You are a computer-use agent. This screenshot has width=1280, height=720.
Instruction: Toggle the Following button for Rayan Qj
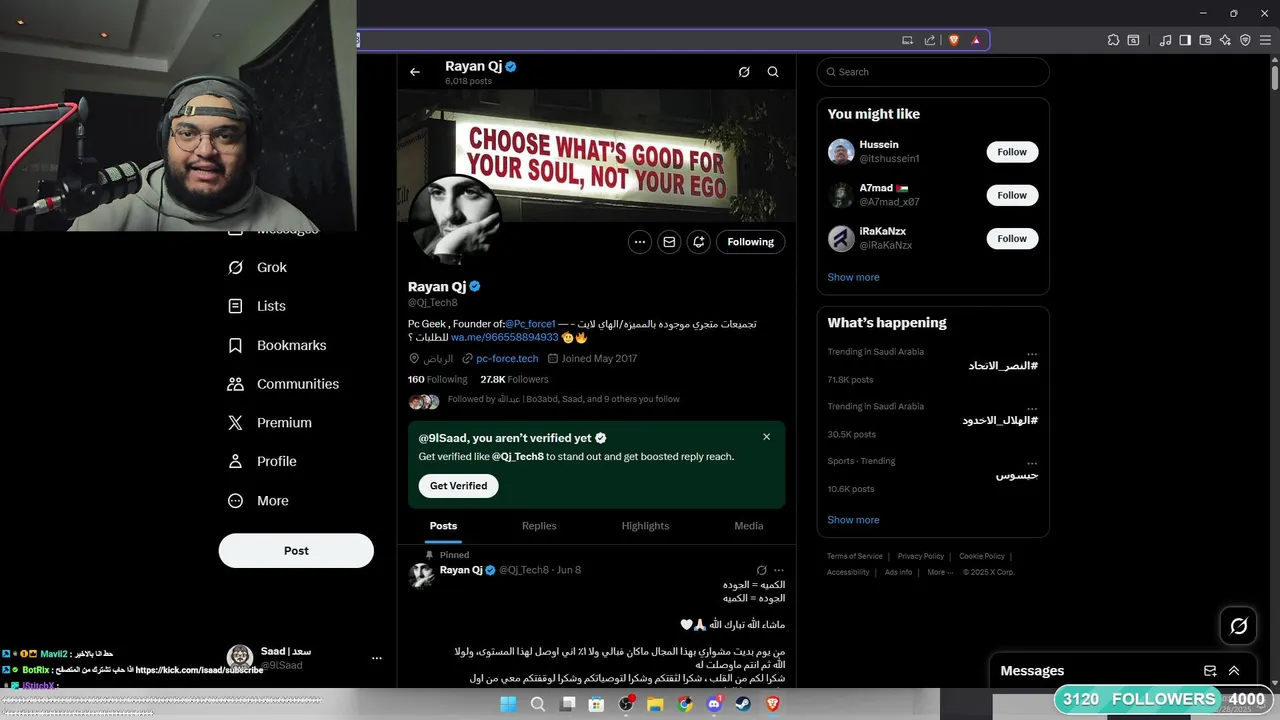[x=751, y=242]
